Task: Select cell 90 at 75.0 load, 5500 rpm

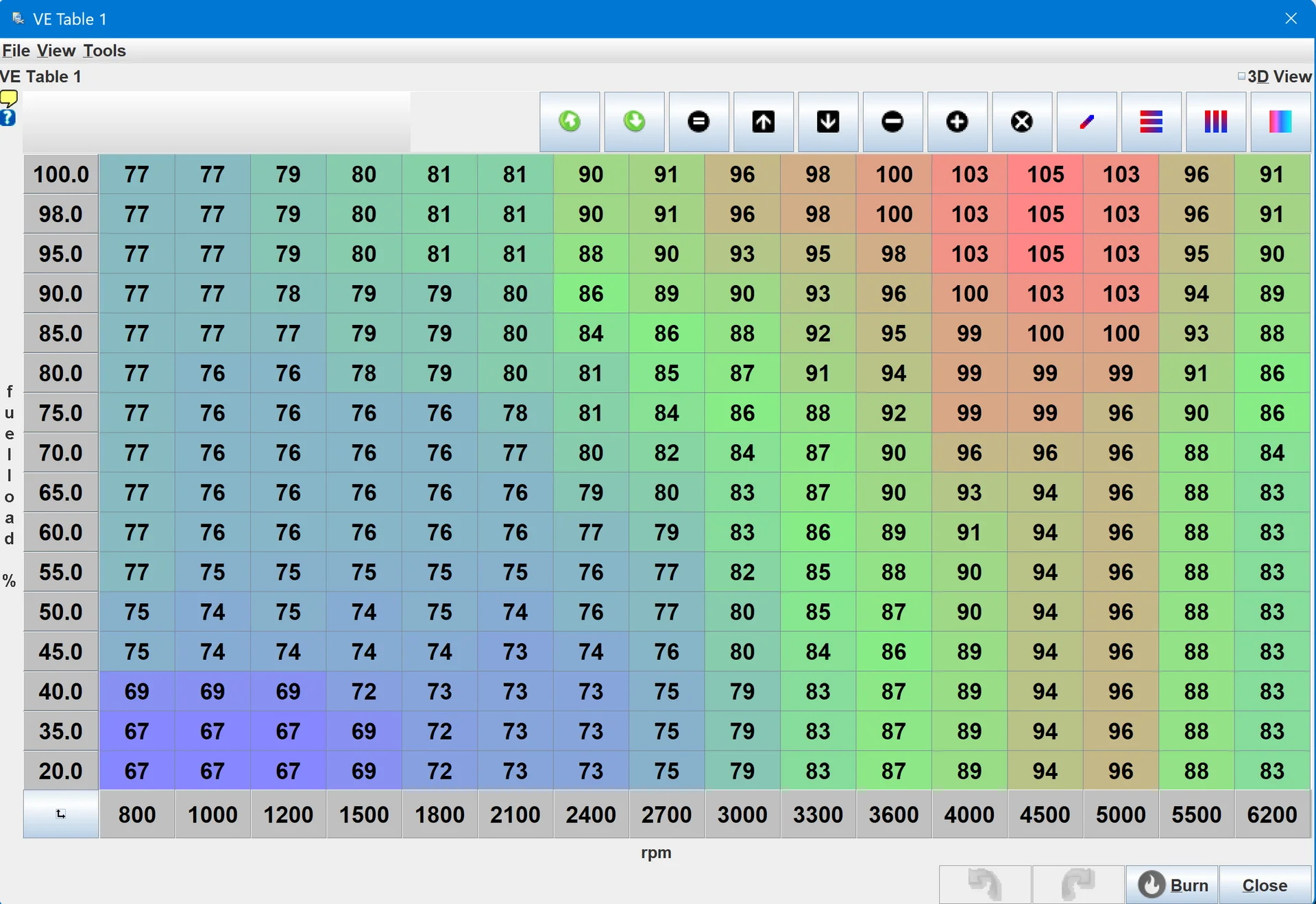Action: (x=1197, y=413)
